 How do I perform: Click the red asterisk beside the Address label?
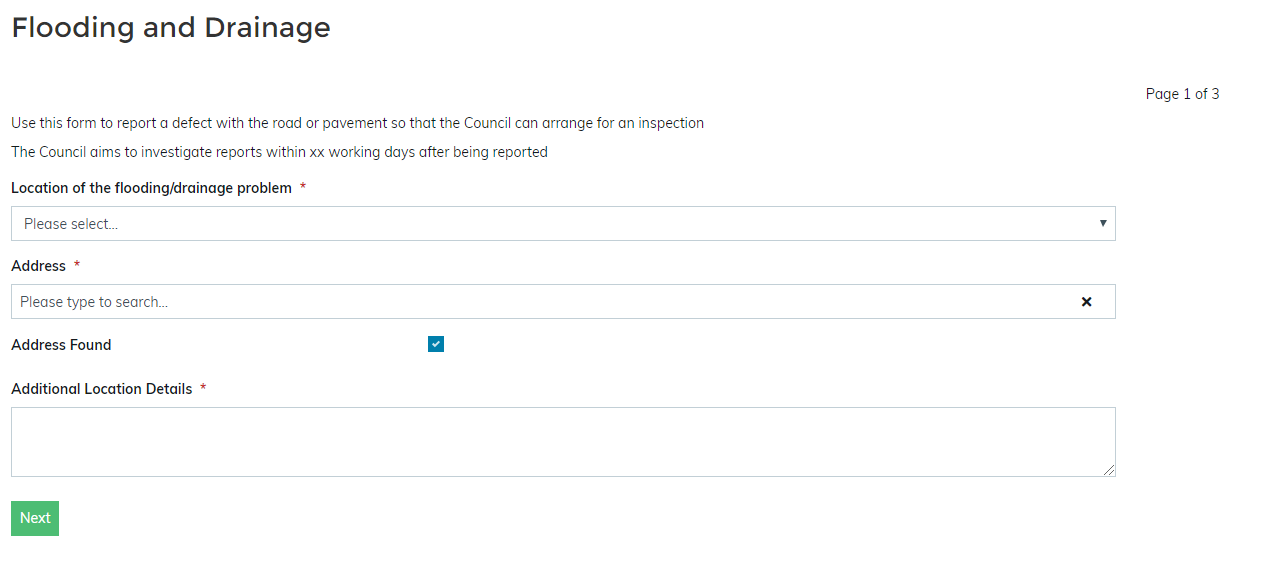coord(77,266)
